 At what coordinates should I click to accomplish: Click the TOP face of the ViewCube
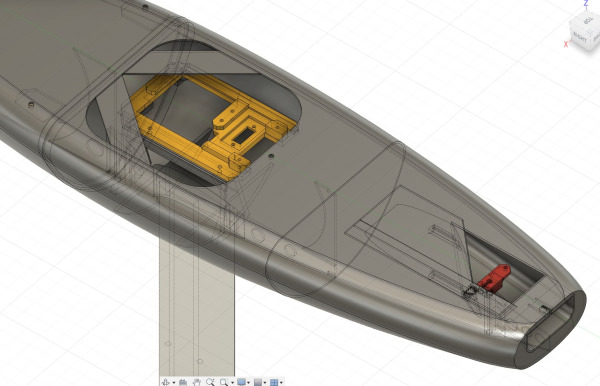[589, 20]
